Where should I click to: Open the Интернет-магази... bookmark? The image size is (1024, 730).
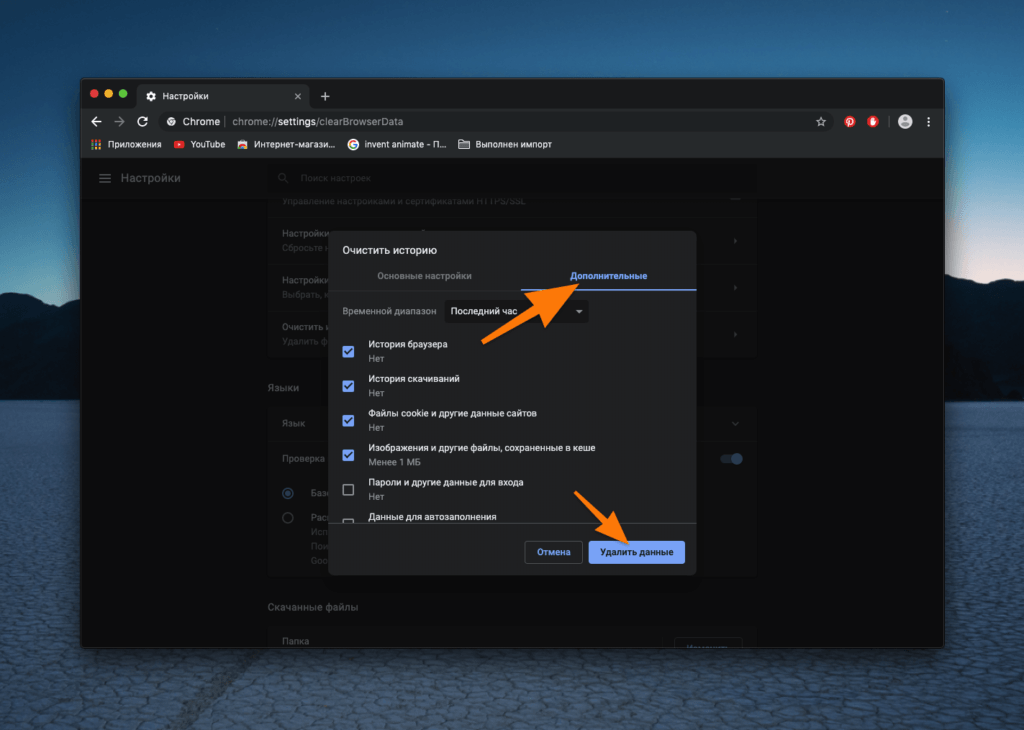click(286, 144)
